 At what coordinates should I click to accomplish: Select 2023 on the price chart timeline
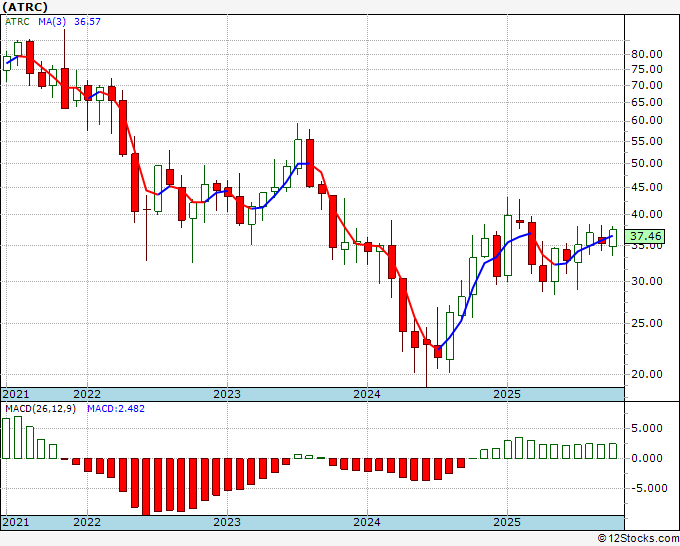[x=227, y=394]
